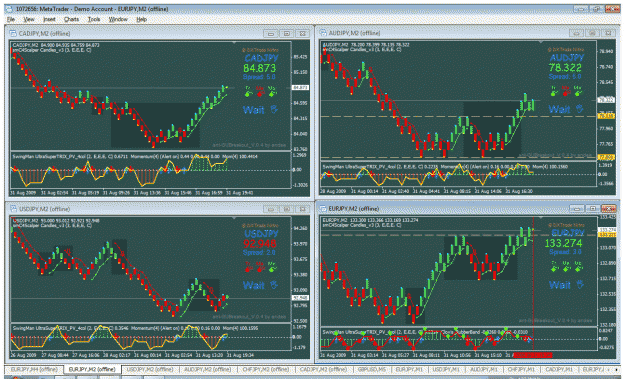Image resolution: width=625 pixels, height=379 pixels.
Task: Click the Spread: 2.0 text in USDJPY chart
Action: click(259, 252)
